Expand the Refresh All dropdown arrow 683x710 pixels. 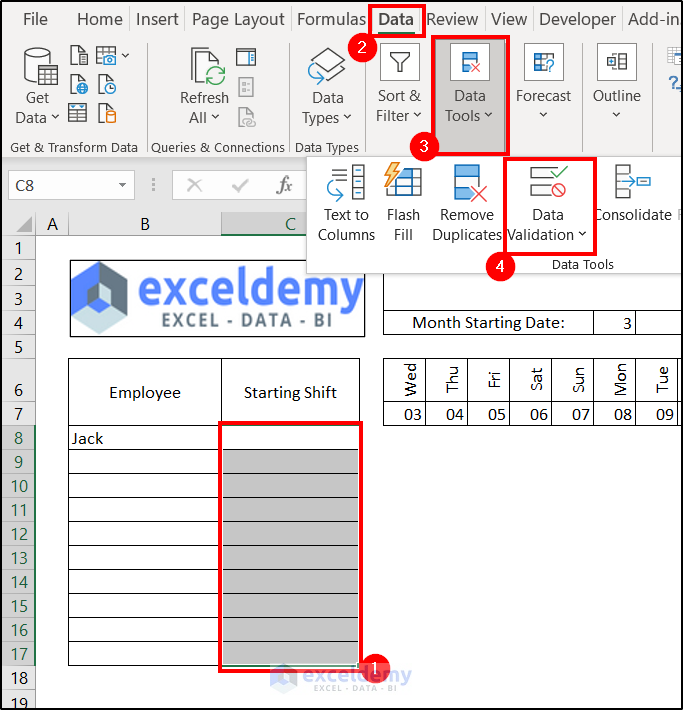point(215,117)
